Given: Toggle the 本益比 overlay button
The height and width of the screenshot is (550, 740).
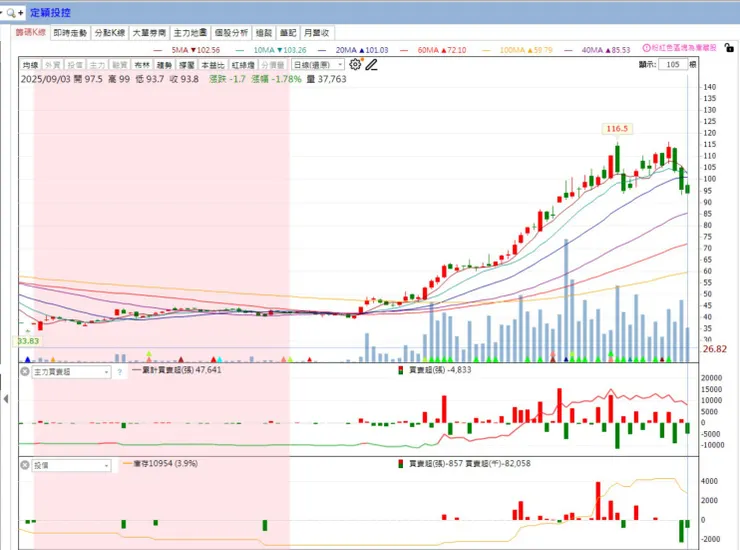Looking at the screenshot, I should point(213,65).
